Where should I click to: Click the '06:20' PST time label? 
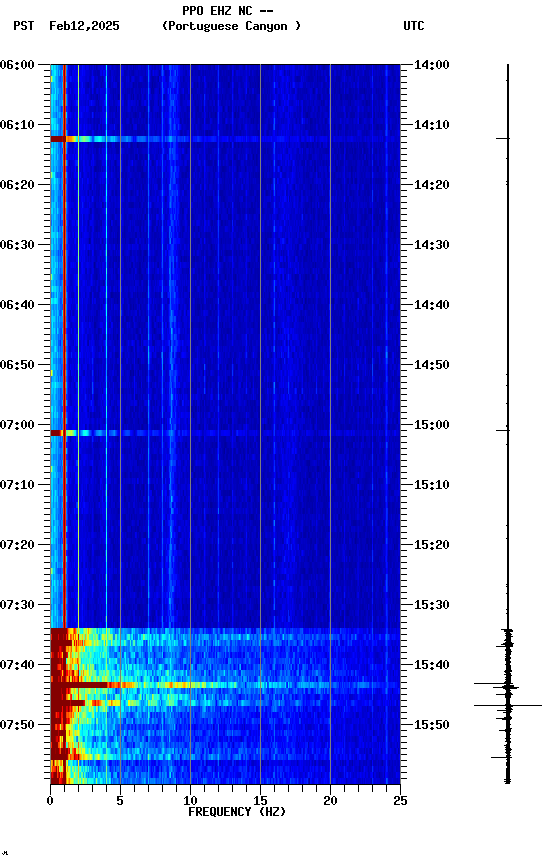pos(17,185)
